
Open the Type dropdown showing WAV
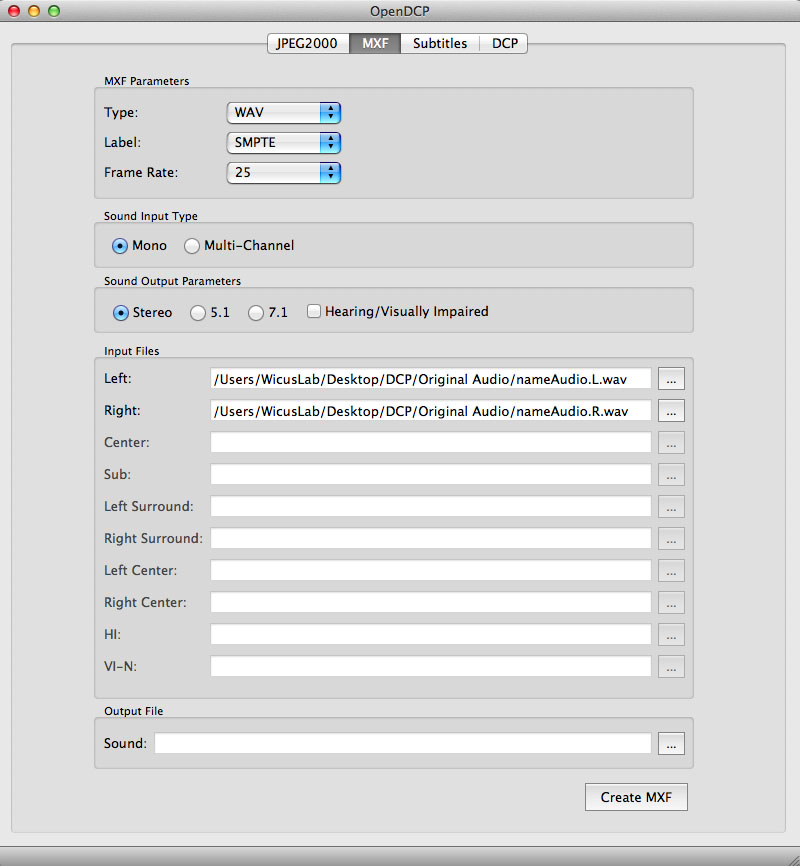click(x=284, y=113)
